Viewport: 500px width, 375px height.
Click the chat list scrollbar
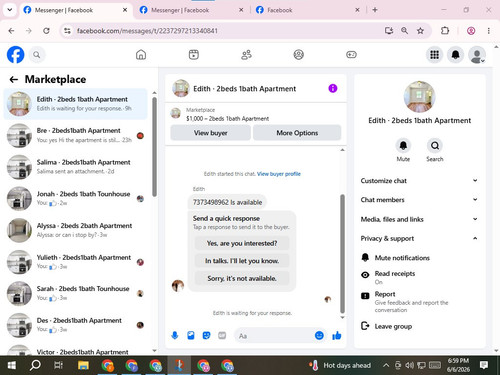pos(154,147)
